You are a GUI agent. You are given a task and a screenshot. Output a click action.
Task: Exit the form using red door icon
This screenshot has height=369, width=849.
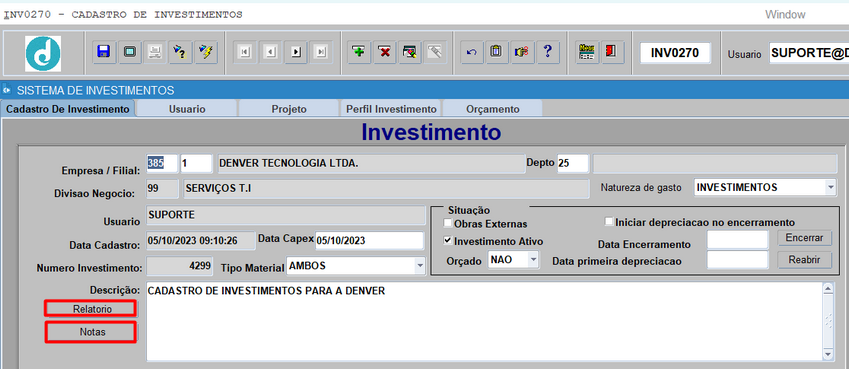611,52
